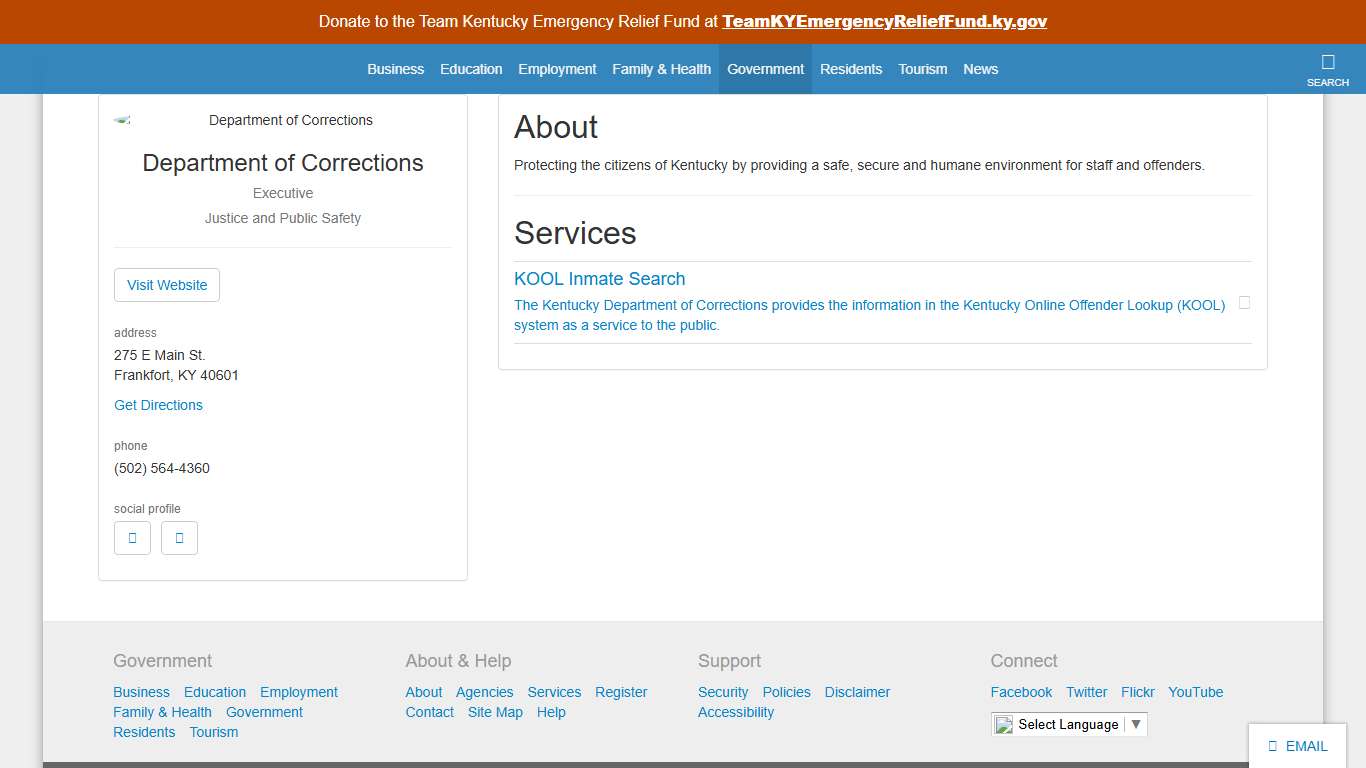Open the Government menu in navigation
This screenshot has height=768, width=1366.
point(765,69)
